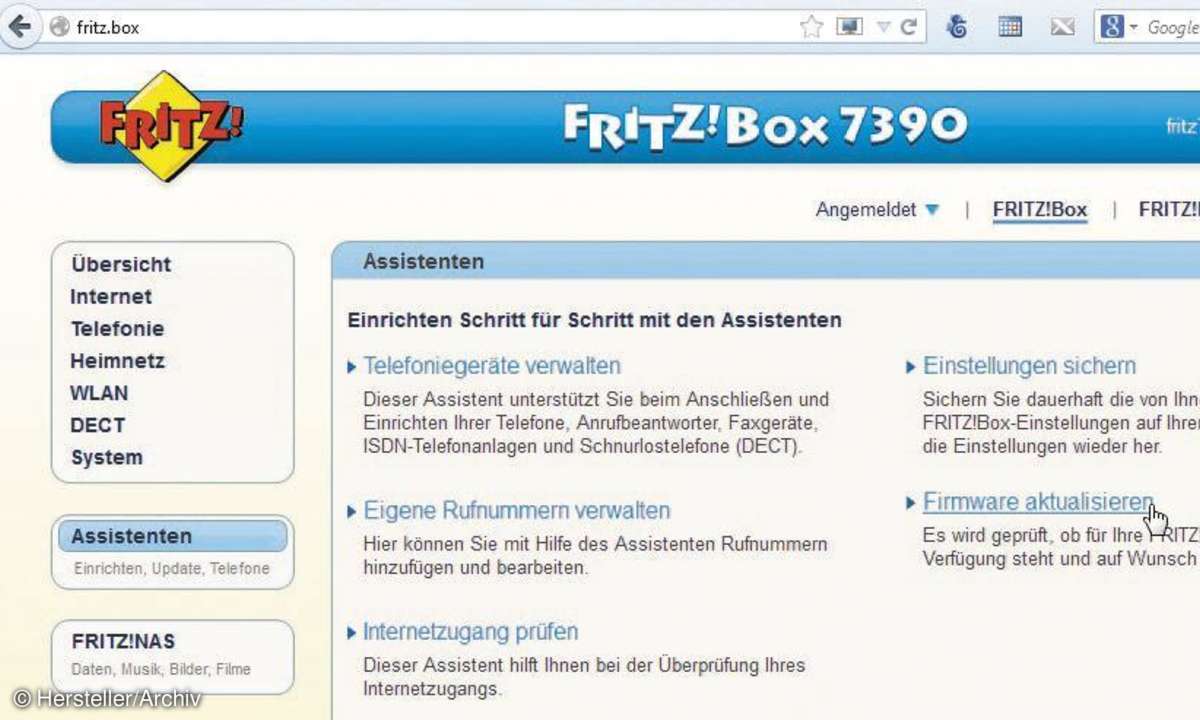Open the Telefonie menu item
This screenshot has width=1200, height=720.
point(117,328)
